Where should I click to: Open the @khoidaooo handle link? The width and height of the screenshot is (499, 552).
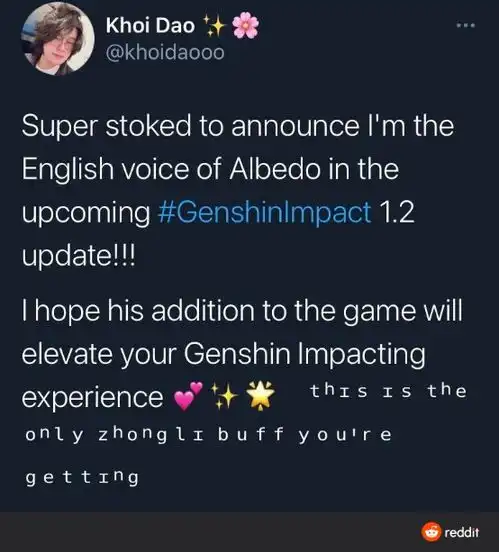click(165, 52)
